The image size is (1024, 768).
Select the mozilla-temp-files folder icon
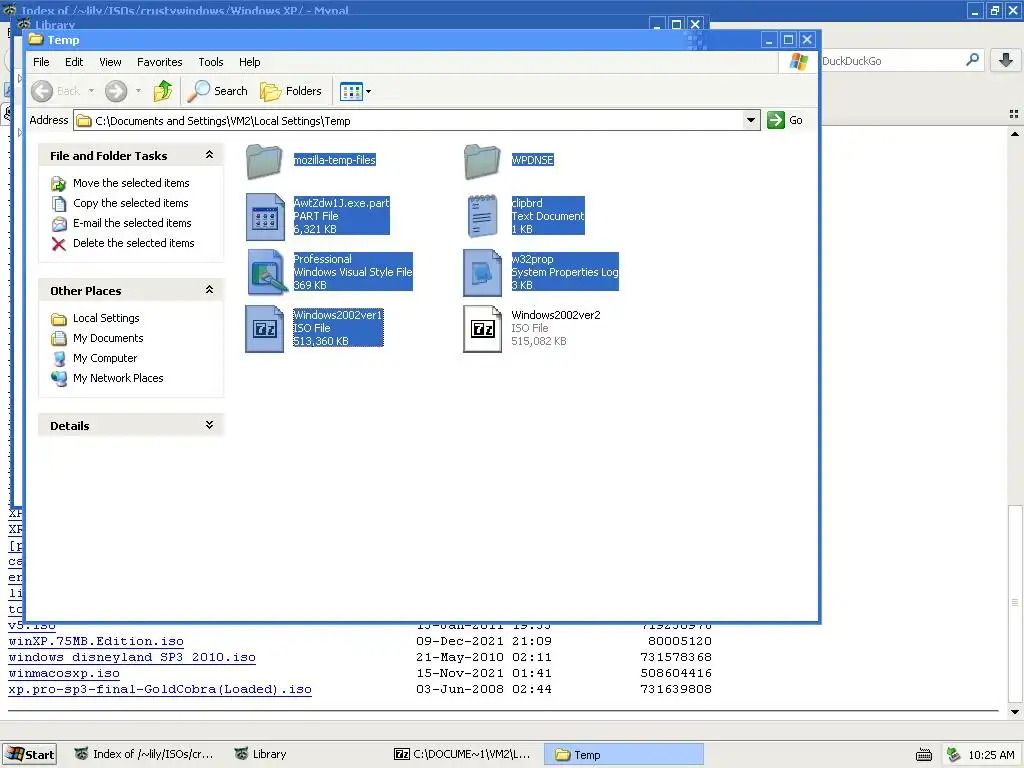264,161
